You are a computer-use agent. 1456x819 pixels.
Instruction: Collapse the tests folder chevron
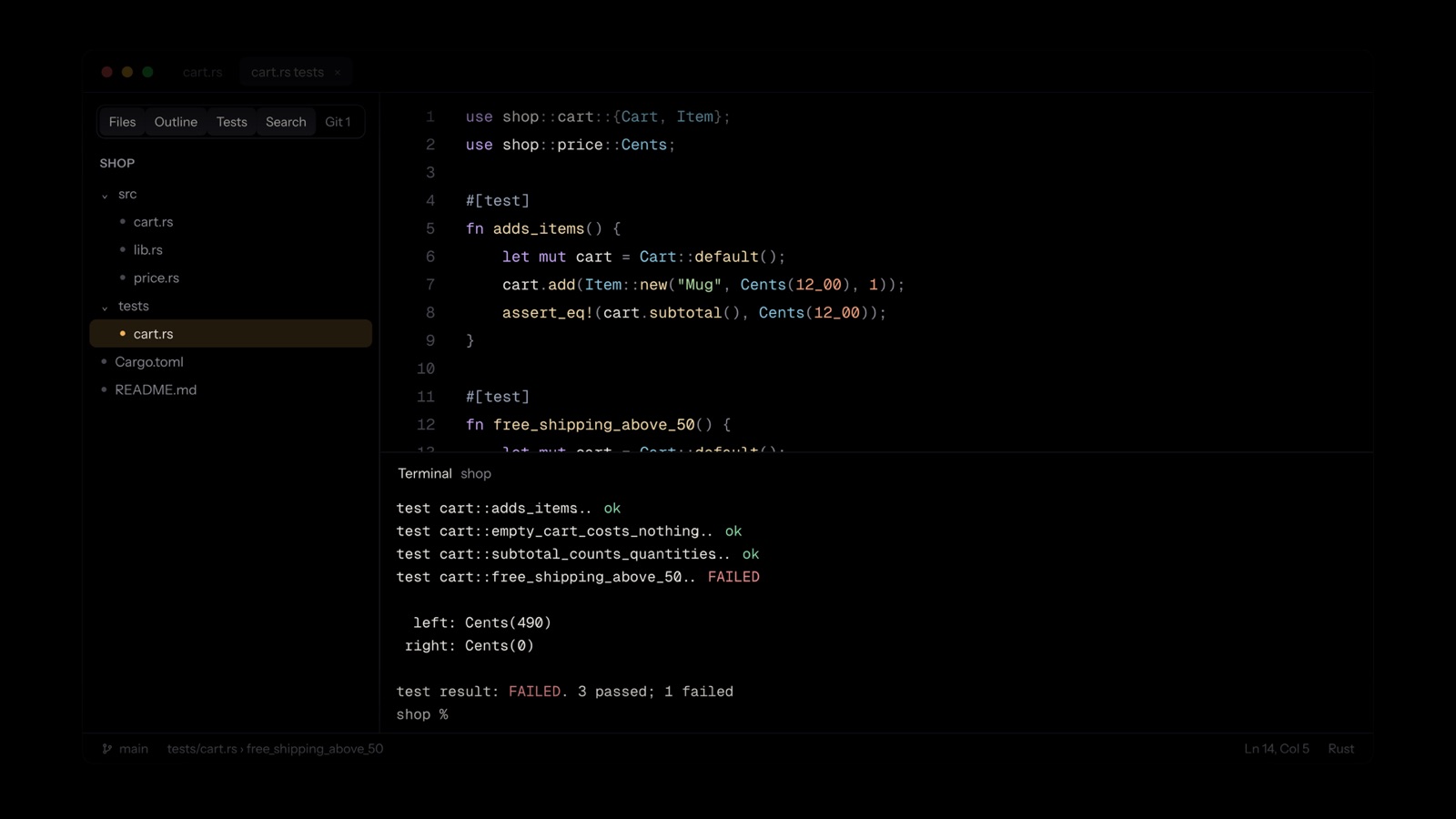click(x=105, y=307)
